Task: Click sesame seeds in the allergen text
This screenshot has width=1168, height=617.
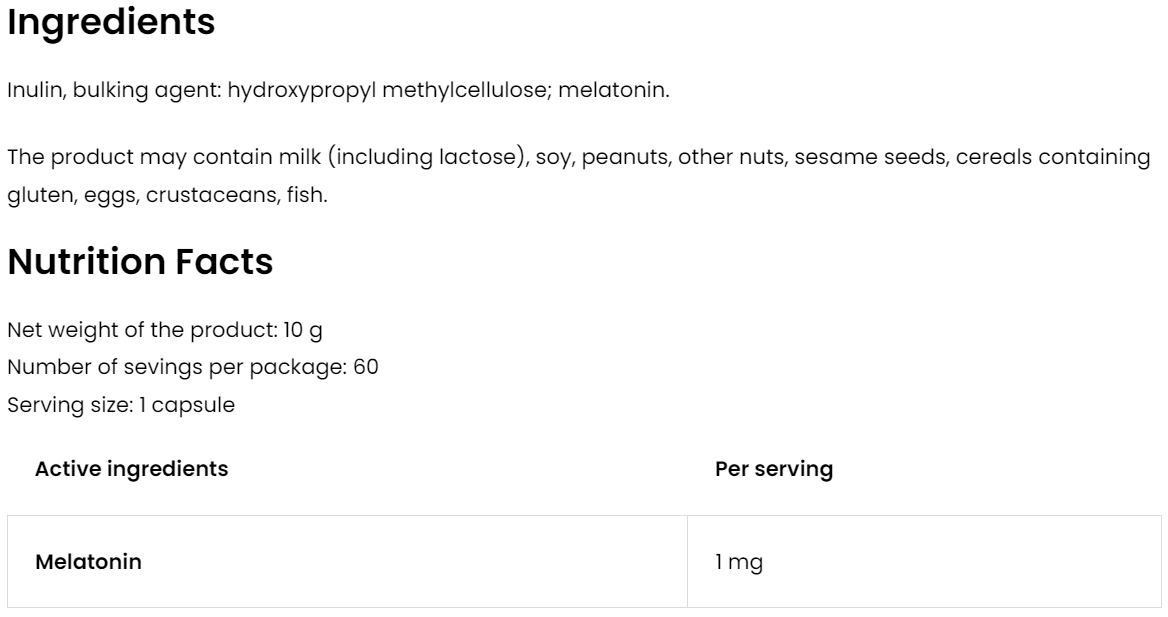Action: pyautogui.click(x=870, y=158)
